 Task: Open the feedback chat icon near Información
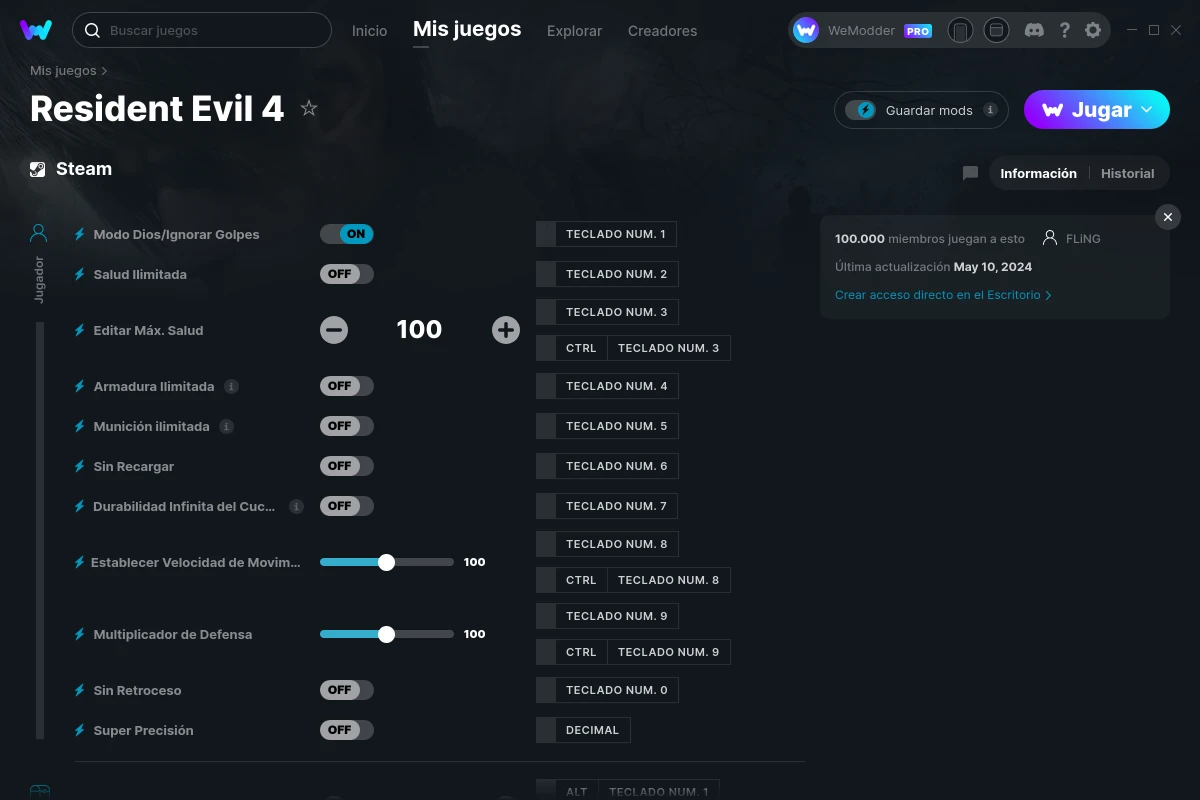969,172
